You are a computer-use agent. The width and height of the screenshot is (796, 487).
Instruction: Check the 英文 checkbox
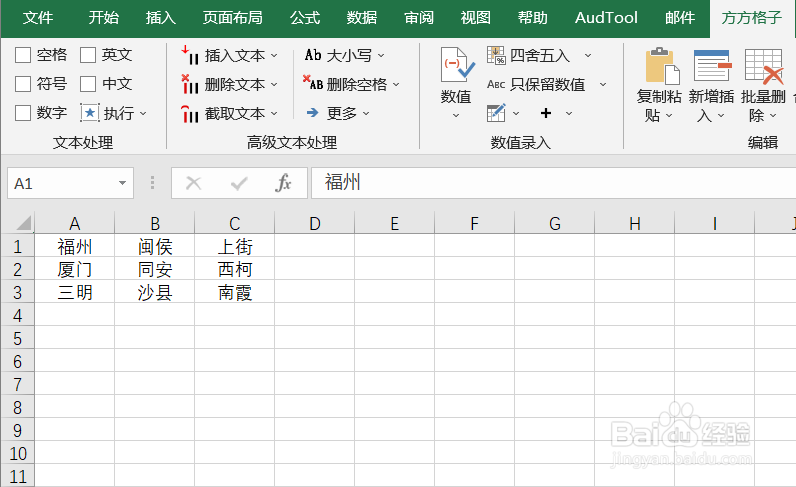(88, 55)
